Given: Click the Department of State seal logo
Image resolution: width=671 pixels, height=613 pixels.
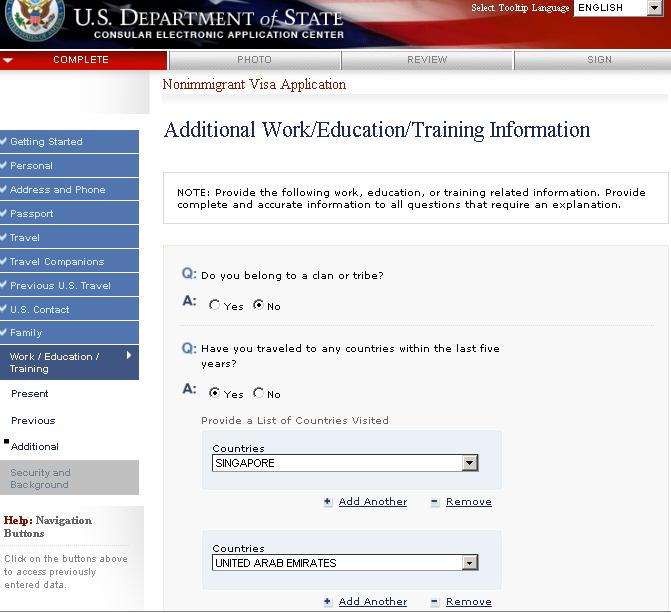Looking at the screenshot, I should coord(36,20).
